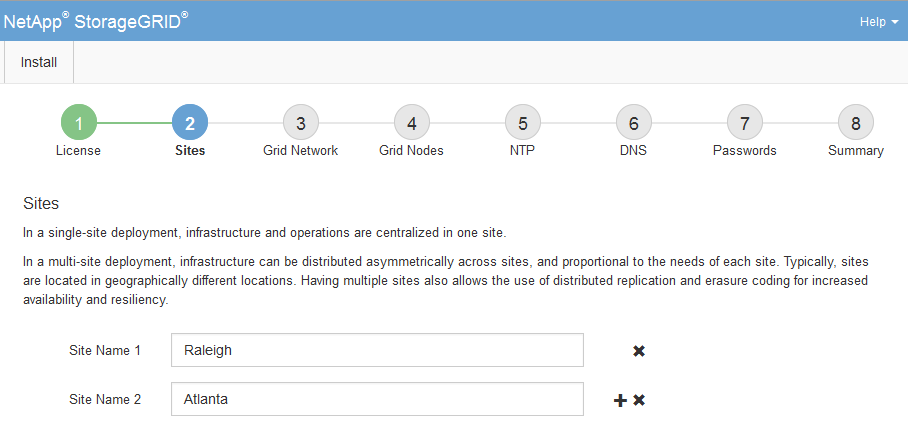Viewport: 908px width, 428px height.
Task: Click the Summary step label
Action: pos(855,151)
